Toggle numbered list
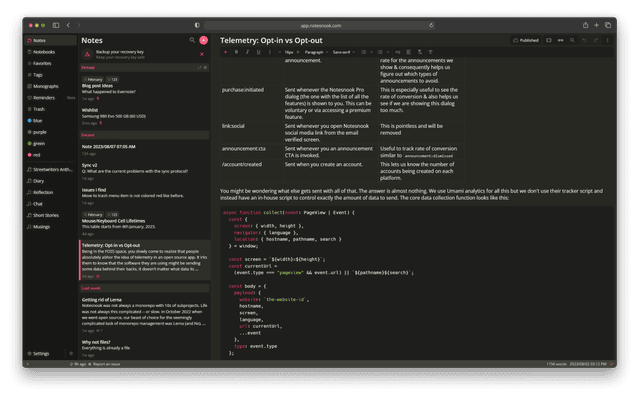640x397 pixels. pyautogui.click(x=364, y=52)
